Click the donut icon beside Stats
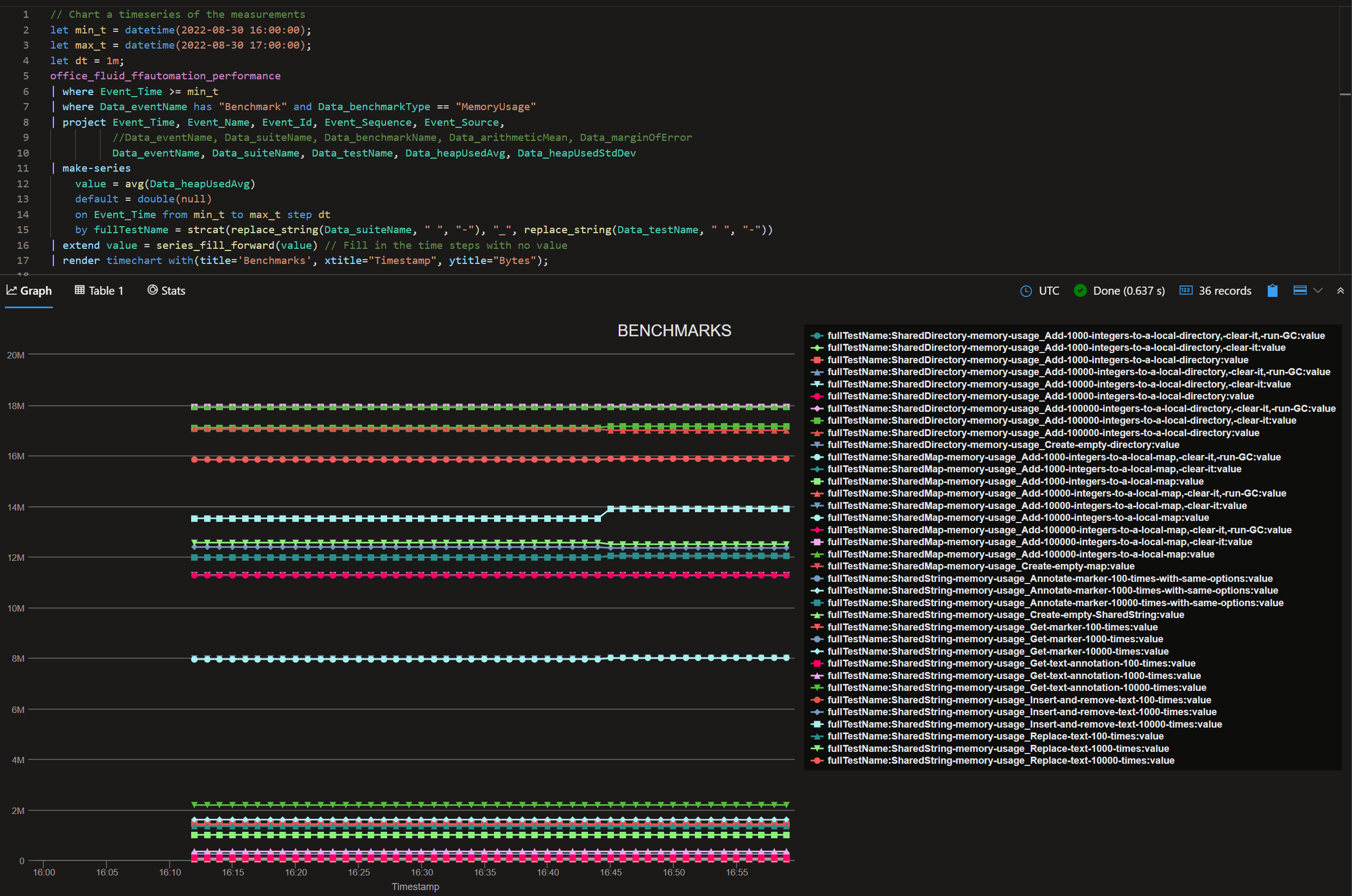 point(152,290)
